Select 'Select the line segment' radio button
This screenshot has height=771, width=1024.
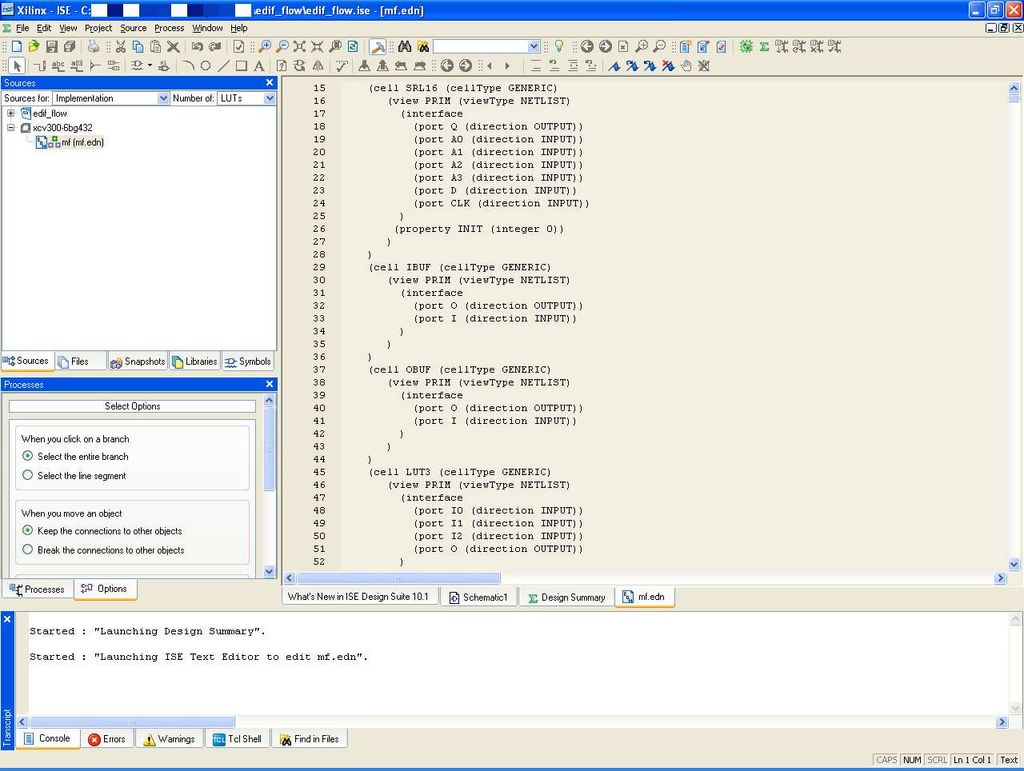tap(28, 476)
